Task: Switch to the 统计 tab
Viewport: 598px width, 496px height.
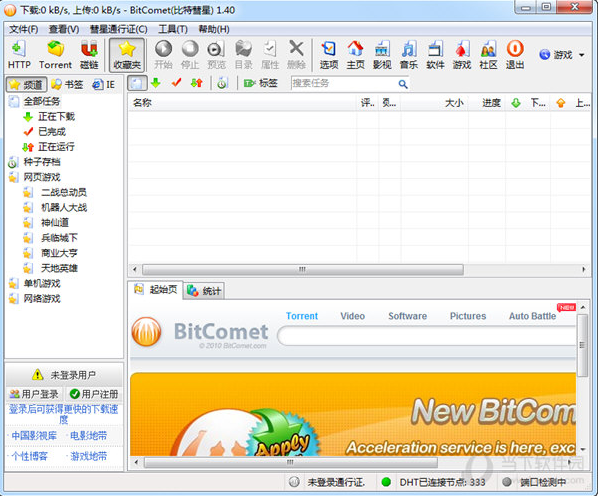Action: pos(204,291)
